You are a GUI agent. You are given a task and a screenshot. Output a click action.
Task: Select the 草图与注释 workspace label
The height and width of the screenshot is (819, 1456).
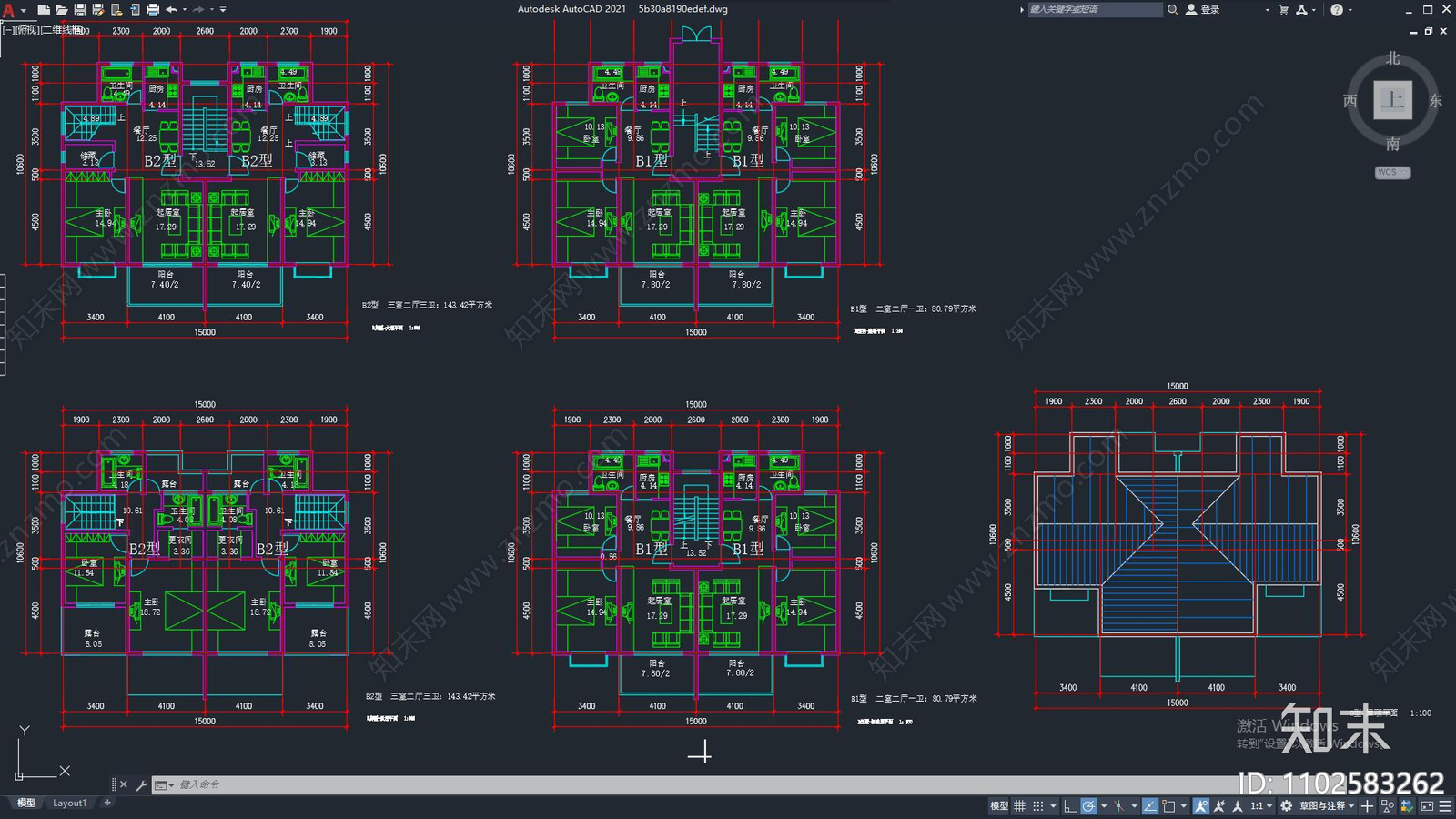pyautogui.click(x=1321, y=806)
